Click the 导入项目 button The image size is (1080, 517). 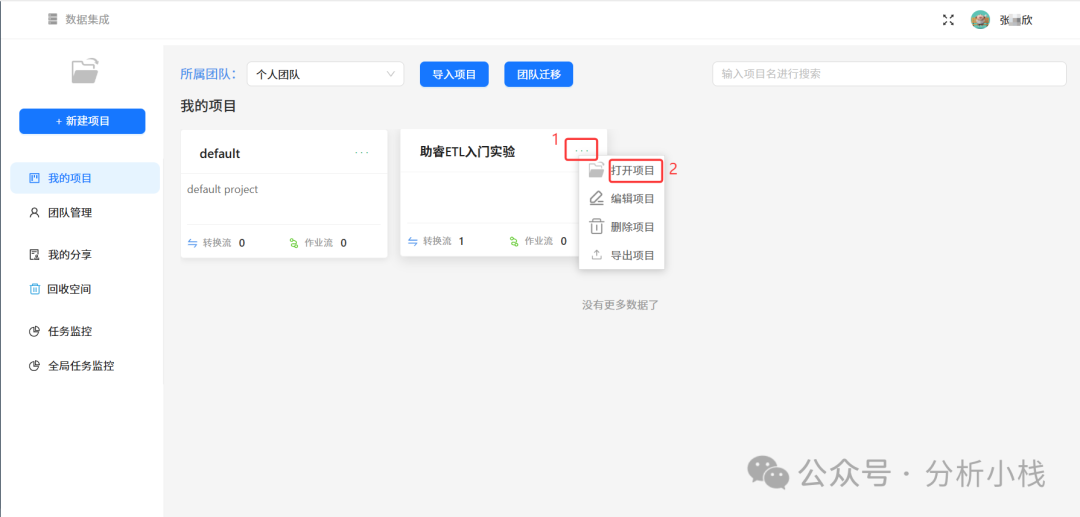click(x=454, y=74)
